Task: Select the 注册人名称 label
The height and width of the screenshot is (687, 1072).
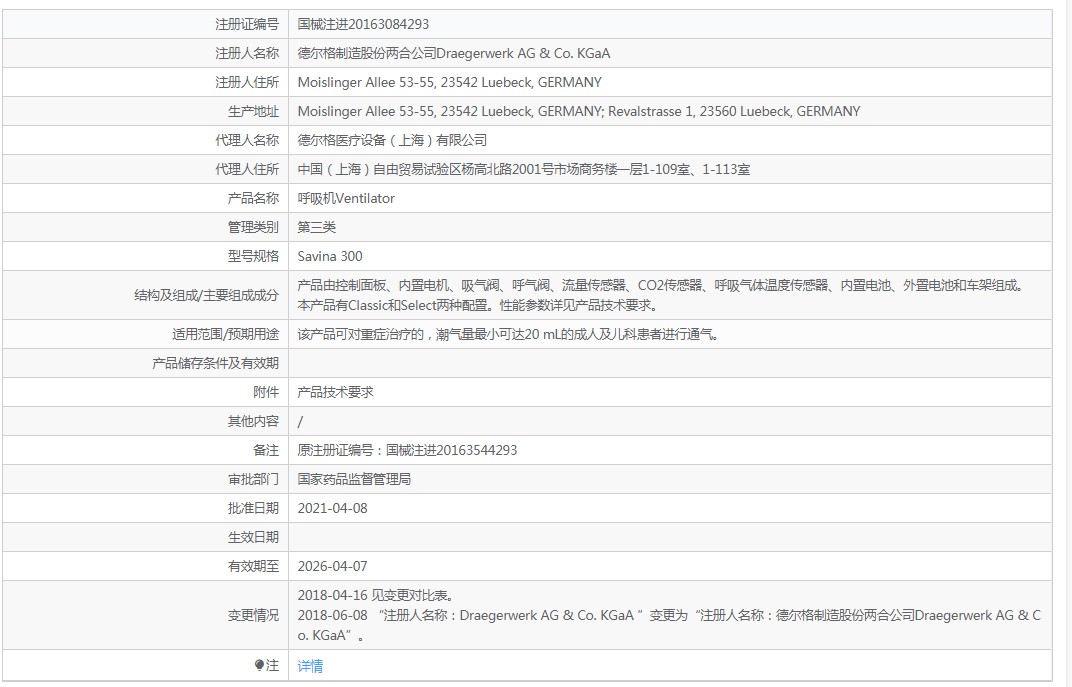Action: (247, 53)
